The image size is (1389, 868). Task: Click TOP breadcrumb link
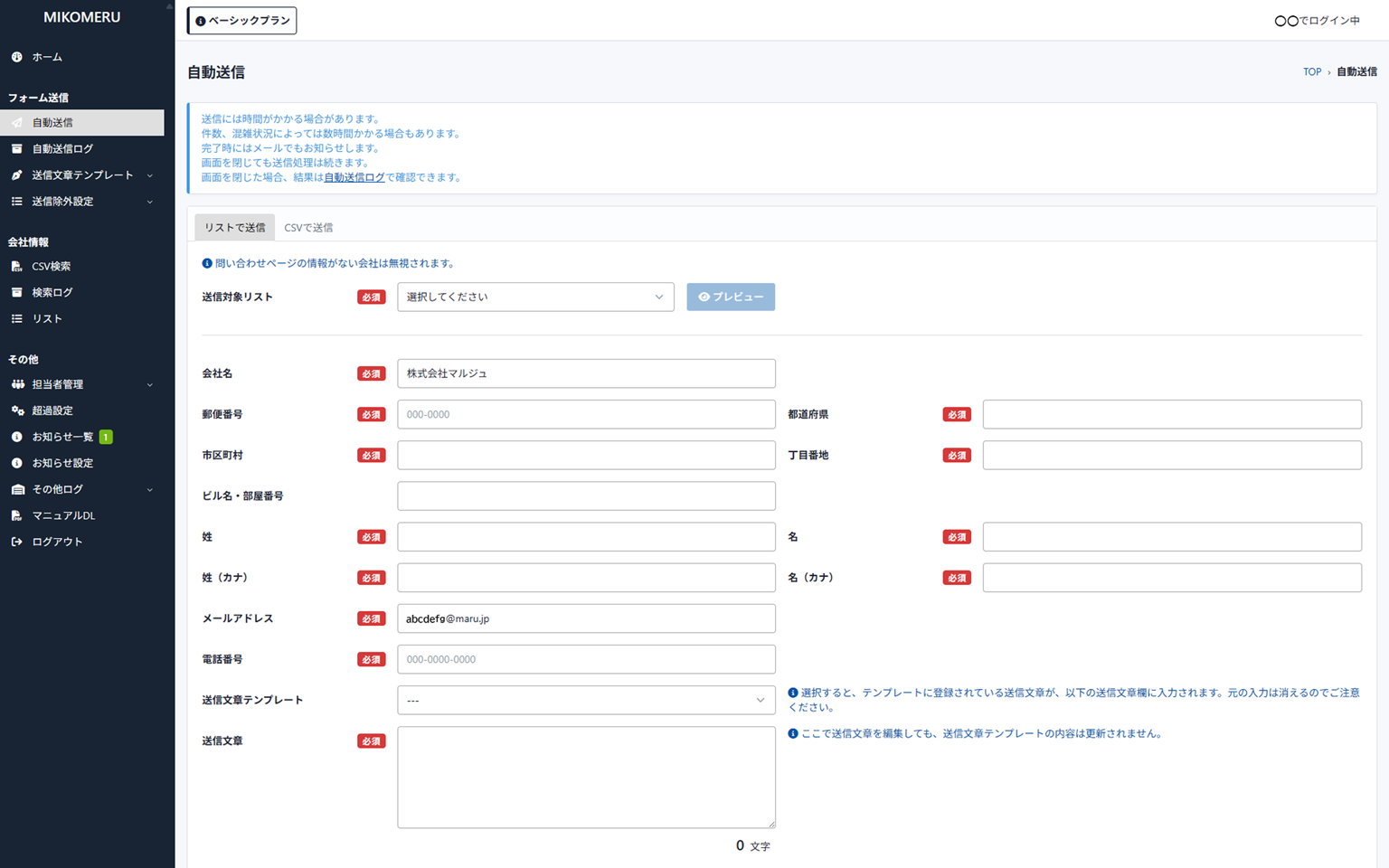(1312, 71)
